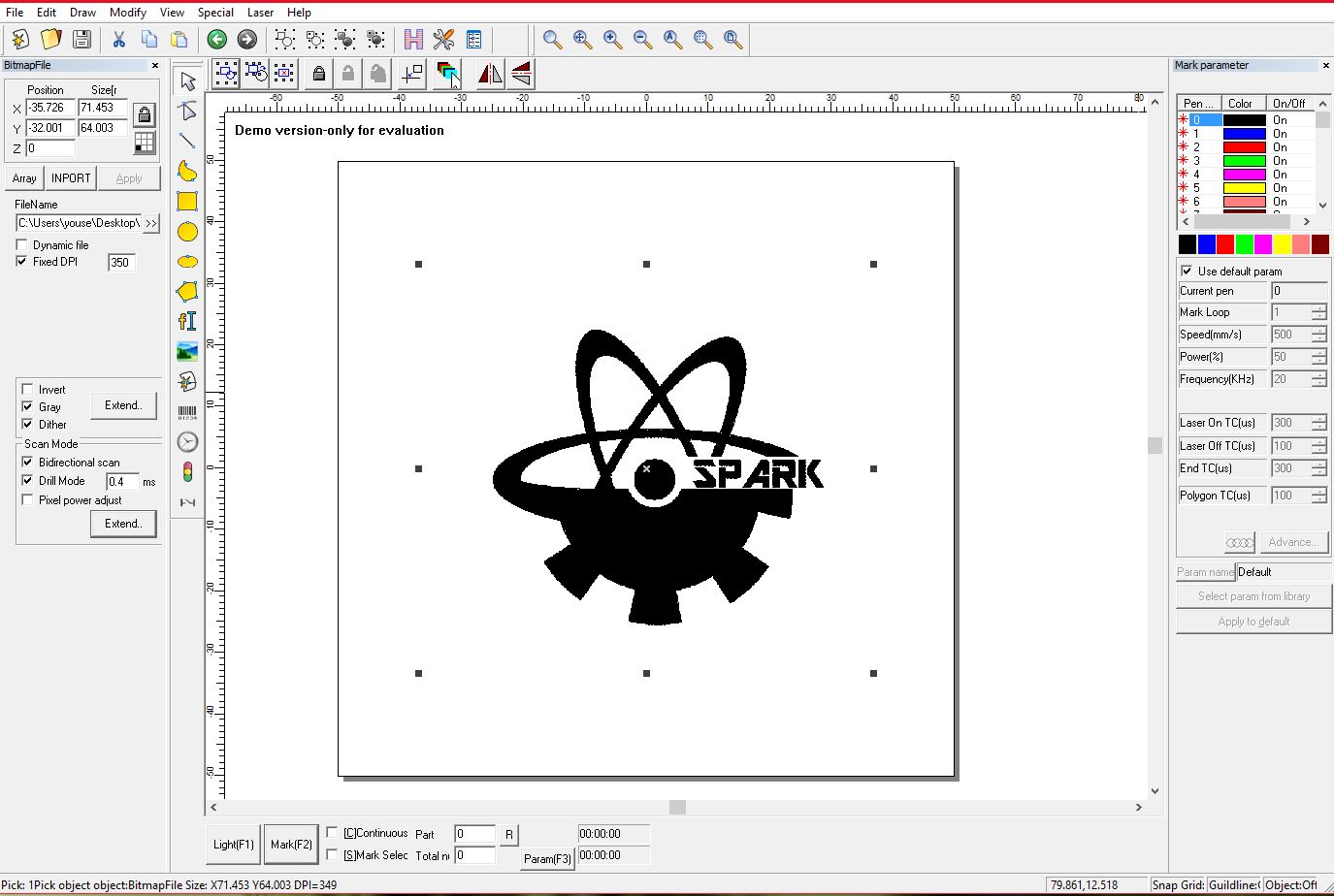The width and height of the screenshot is (1334, 896).
Task: Select the line drawing tool
Action: (x=187, y=142)
